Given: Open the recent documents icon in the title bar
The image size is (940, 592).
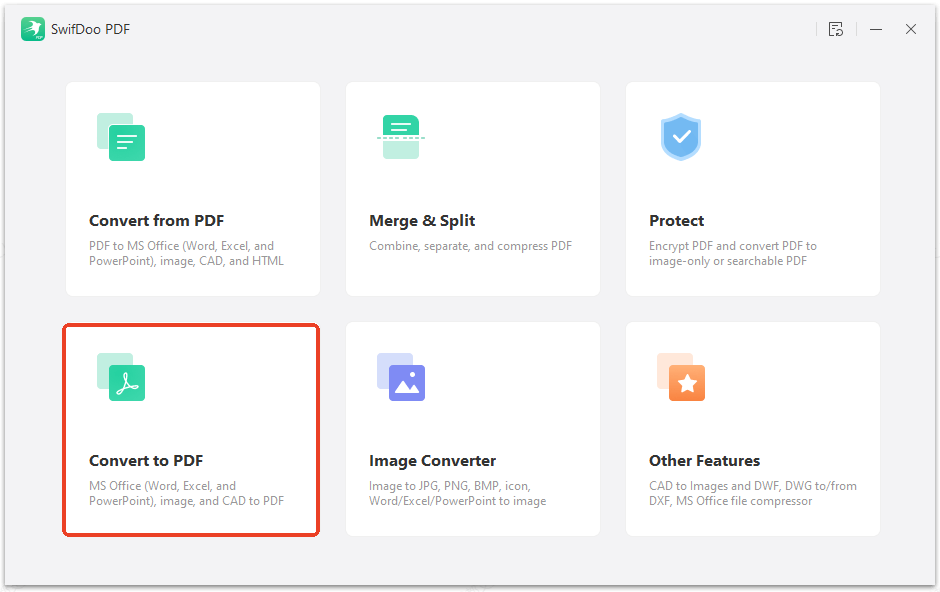Looking at the screenshot, I should [x=836, y=29].
